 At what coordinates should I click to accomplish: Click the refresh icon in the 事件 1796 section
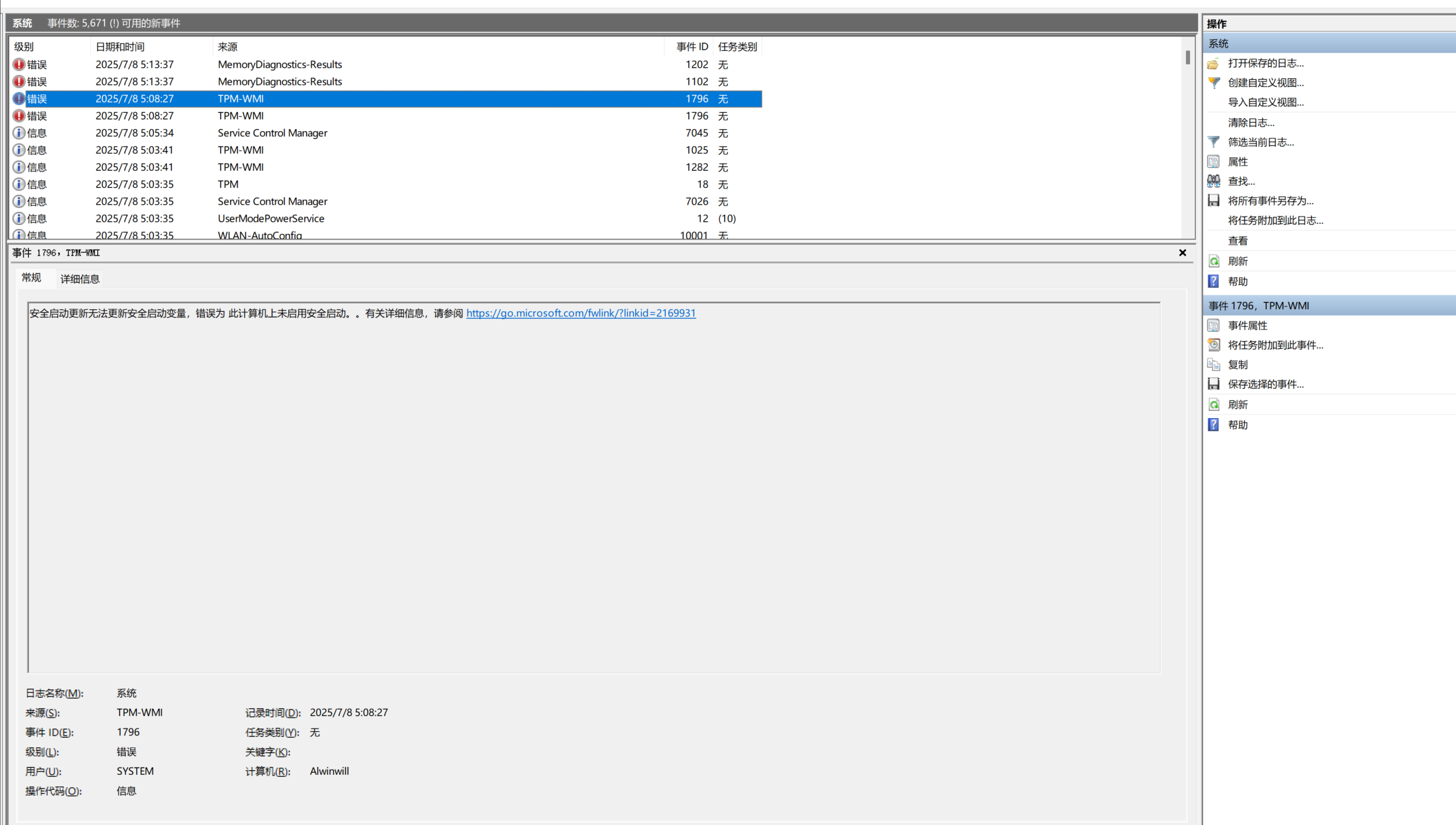(x=1213, y=404)
